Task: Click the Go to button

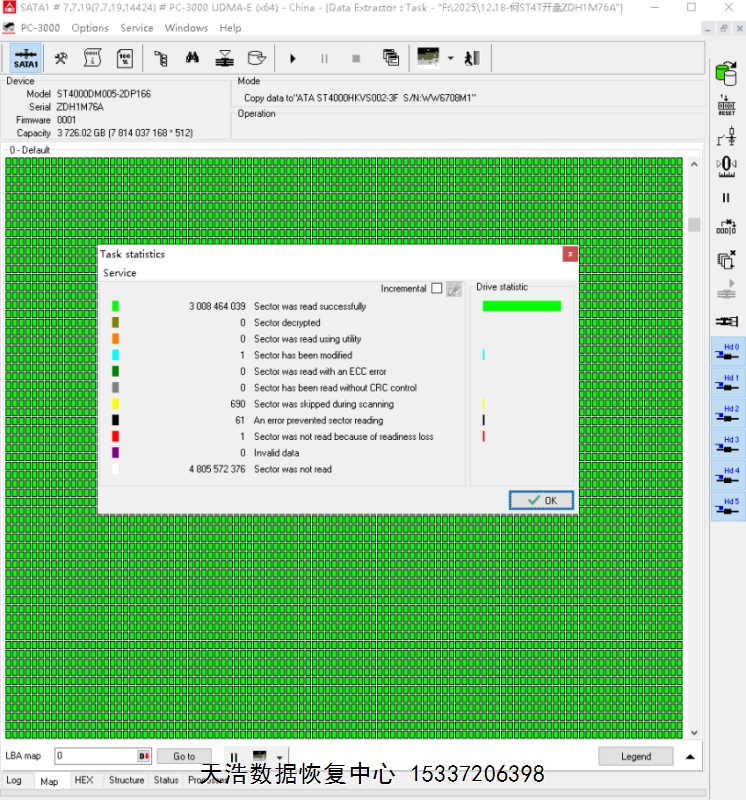Action: [184, 757]
